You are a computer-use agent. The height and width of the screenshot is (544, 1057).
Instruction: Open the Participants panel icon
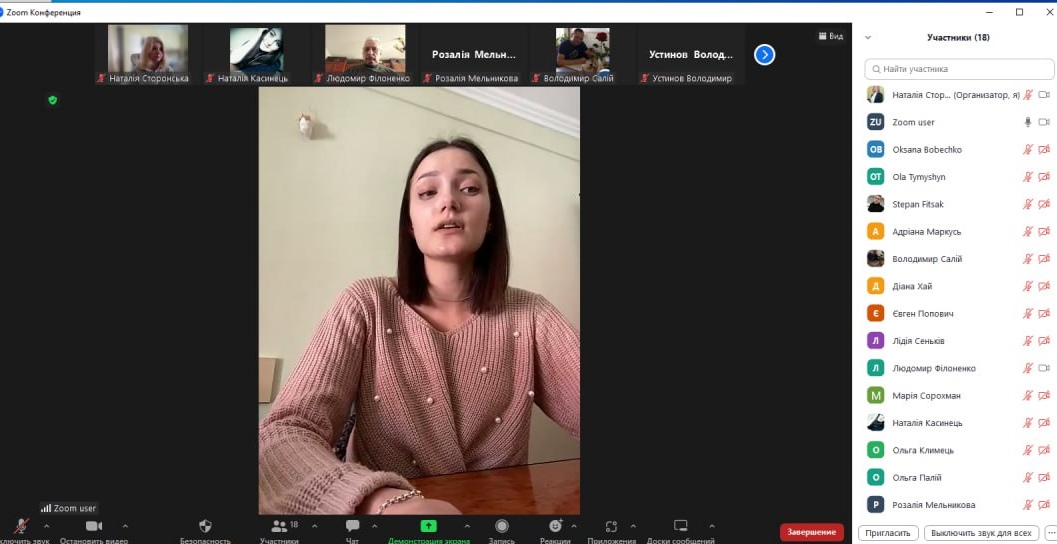coord(279,526)
